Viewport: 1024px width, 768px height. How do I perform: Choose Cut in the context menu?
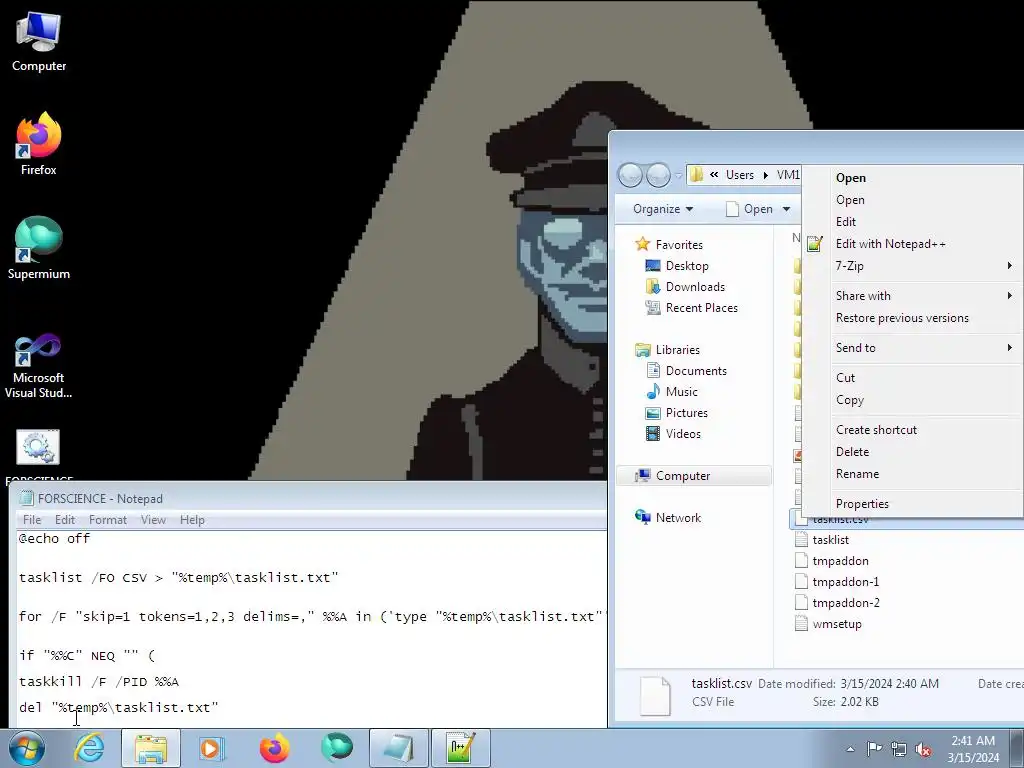click(x=912, y=378)
